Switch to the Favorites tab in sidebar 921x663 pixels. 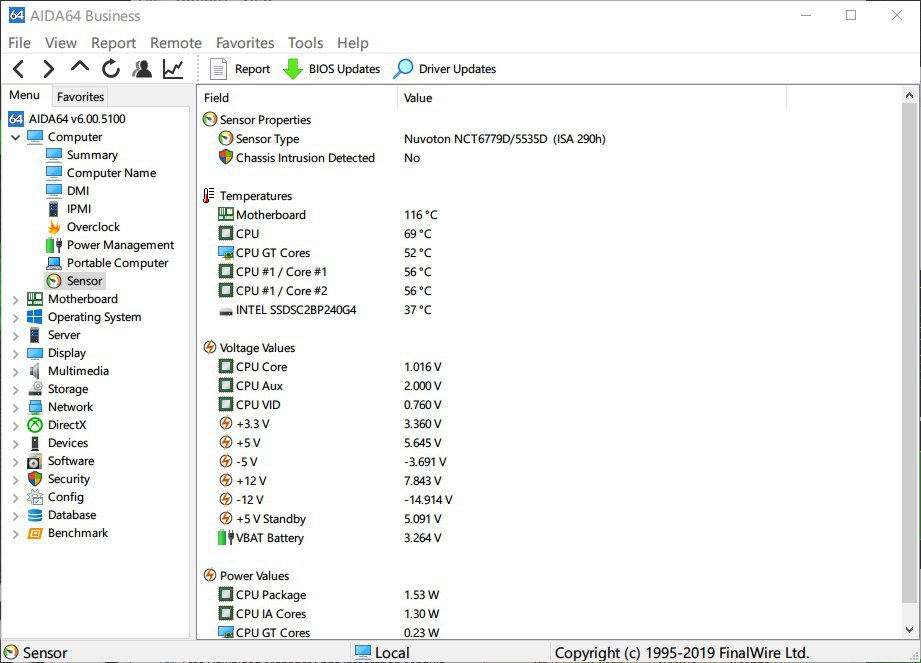pyautogui.click(x=80, y=96)
